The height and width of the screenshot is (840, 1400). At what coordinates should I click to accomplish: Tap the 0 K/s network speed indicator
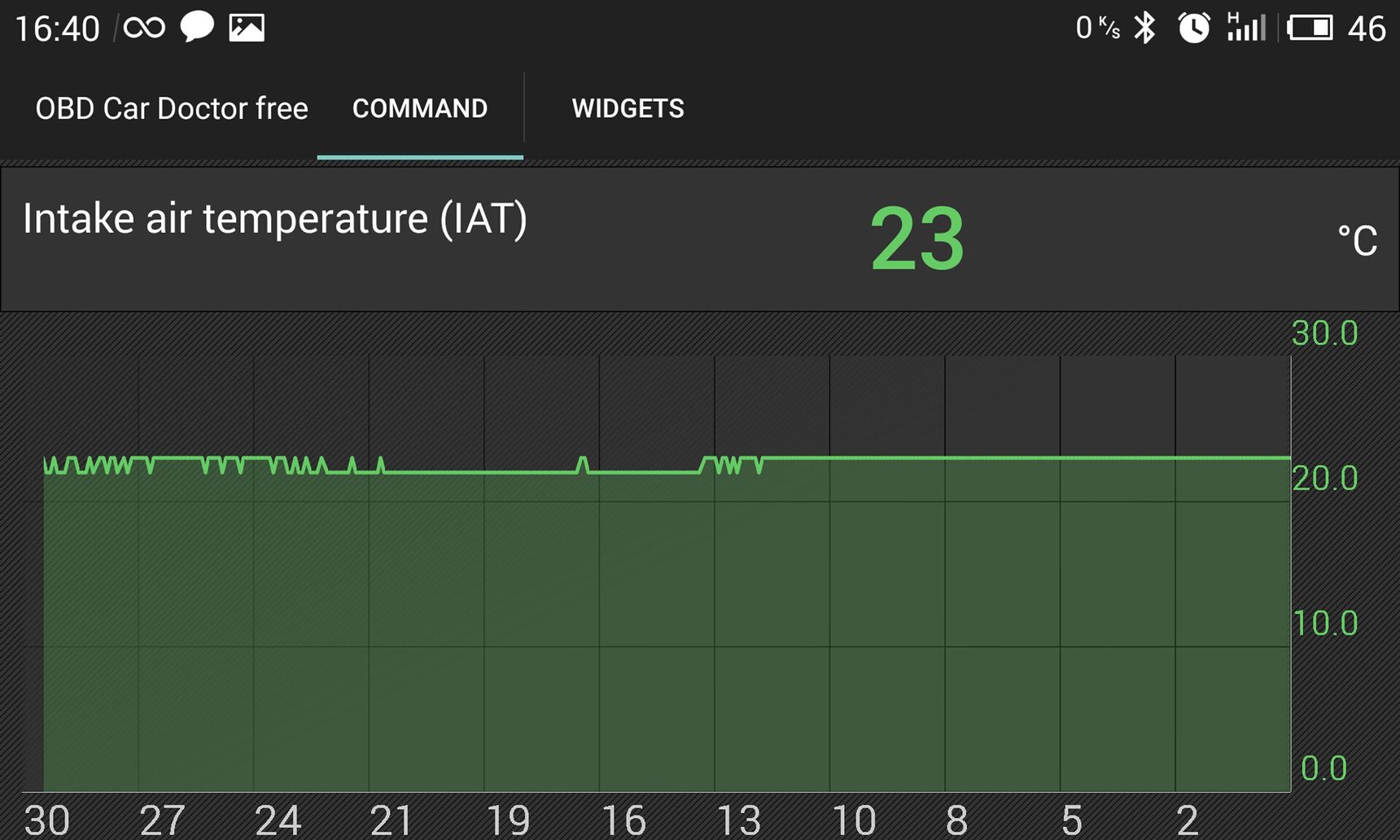click(x=1098, y=28)
